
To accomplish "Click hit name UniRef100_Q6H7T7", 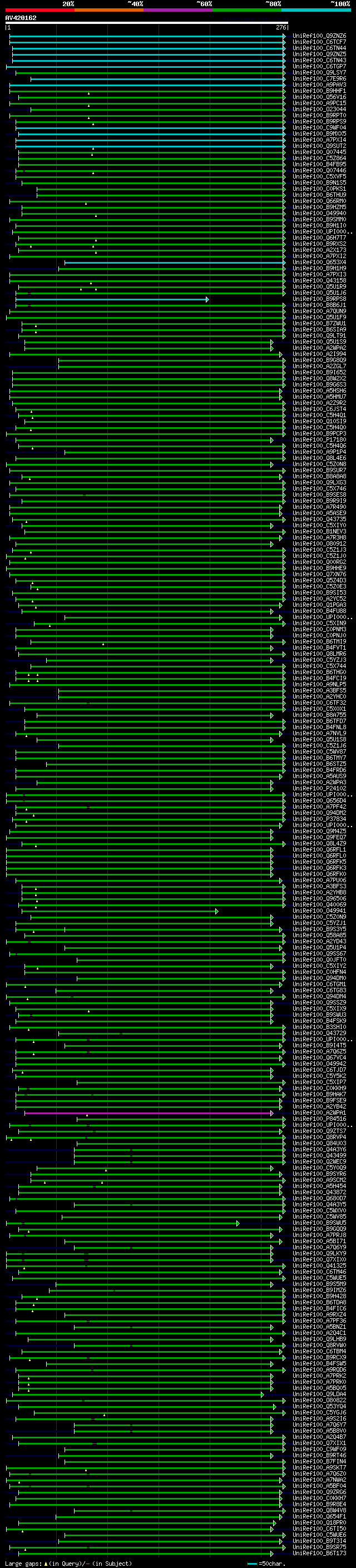I will (x=319, y=238).
